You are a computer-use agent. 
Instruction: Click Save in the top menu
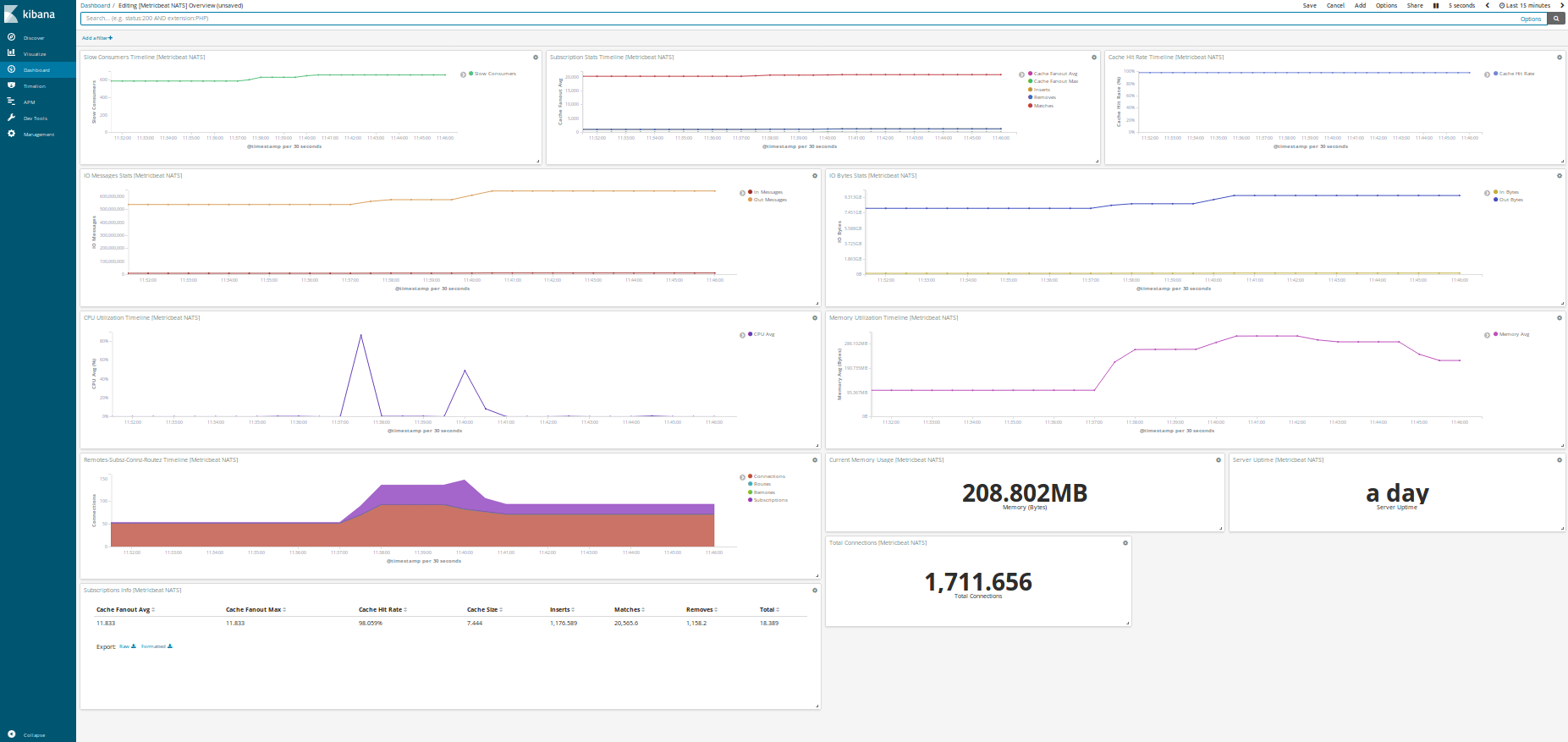click(1309, 6)
